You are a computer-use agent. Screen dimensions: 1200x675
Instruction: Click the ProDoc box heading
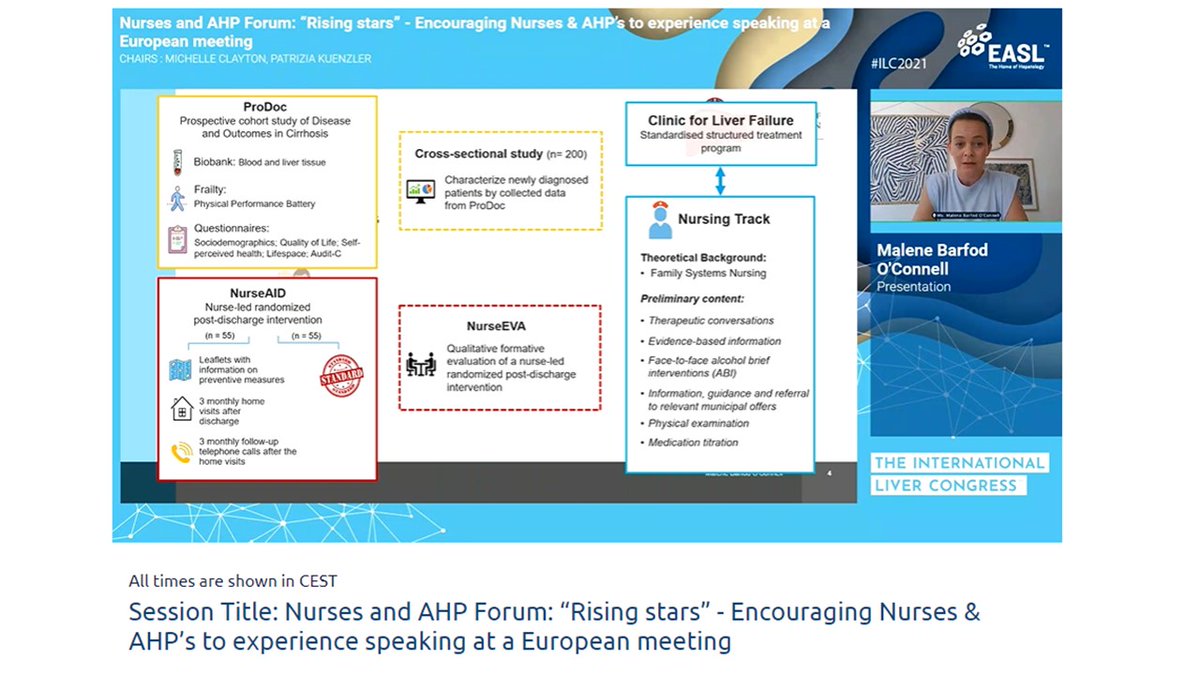point(267,107)
